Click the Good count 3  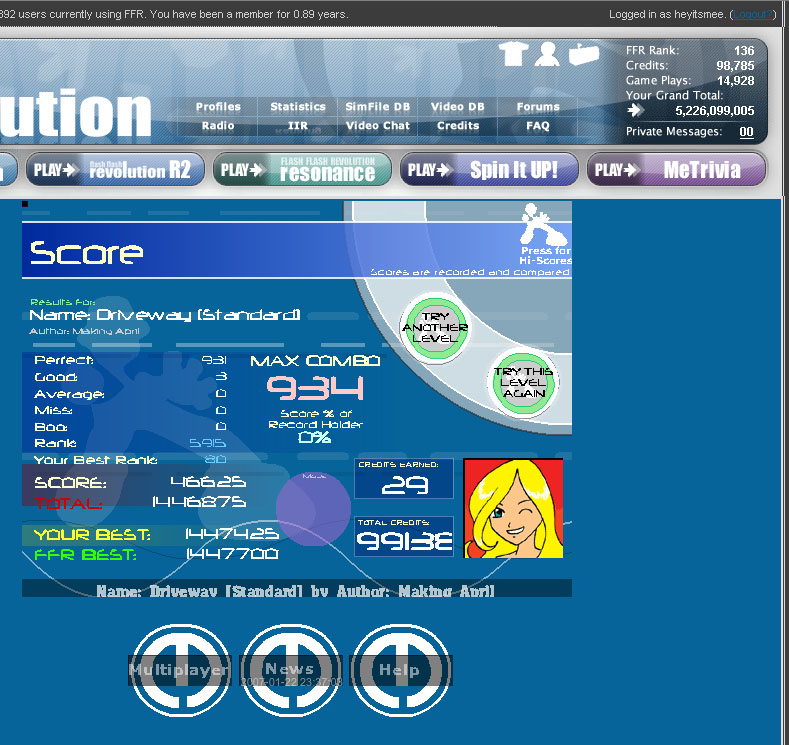click(222, 376)
